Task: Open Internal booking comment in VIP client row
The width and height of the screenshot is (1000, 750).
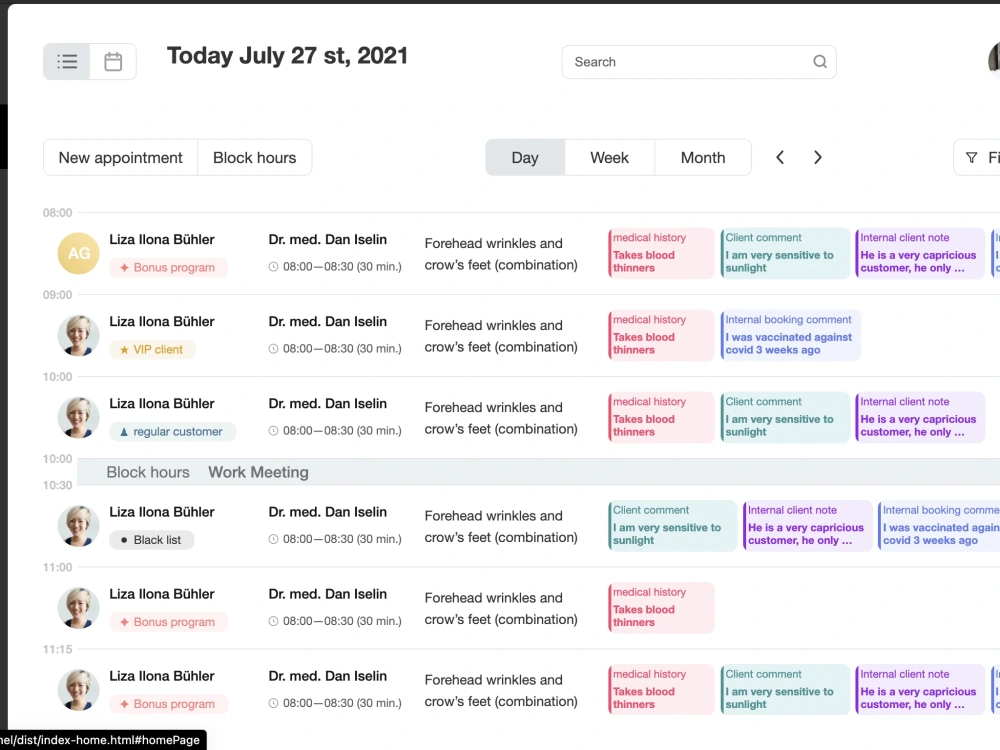Action: 790,335
